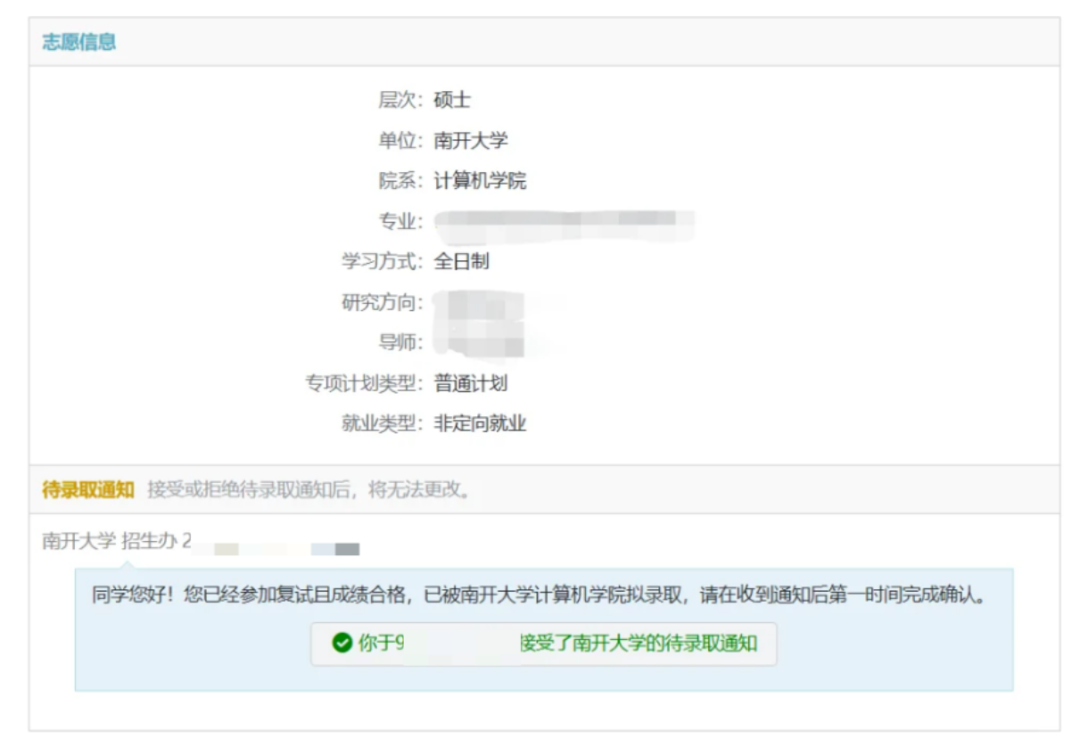Image resolution: width=1080 pixels, height=746 pixels.
Task: Click the 院系 field label
Action: 401,180
